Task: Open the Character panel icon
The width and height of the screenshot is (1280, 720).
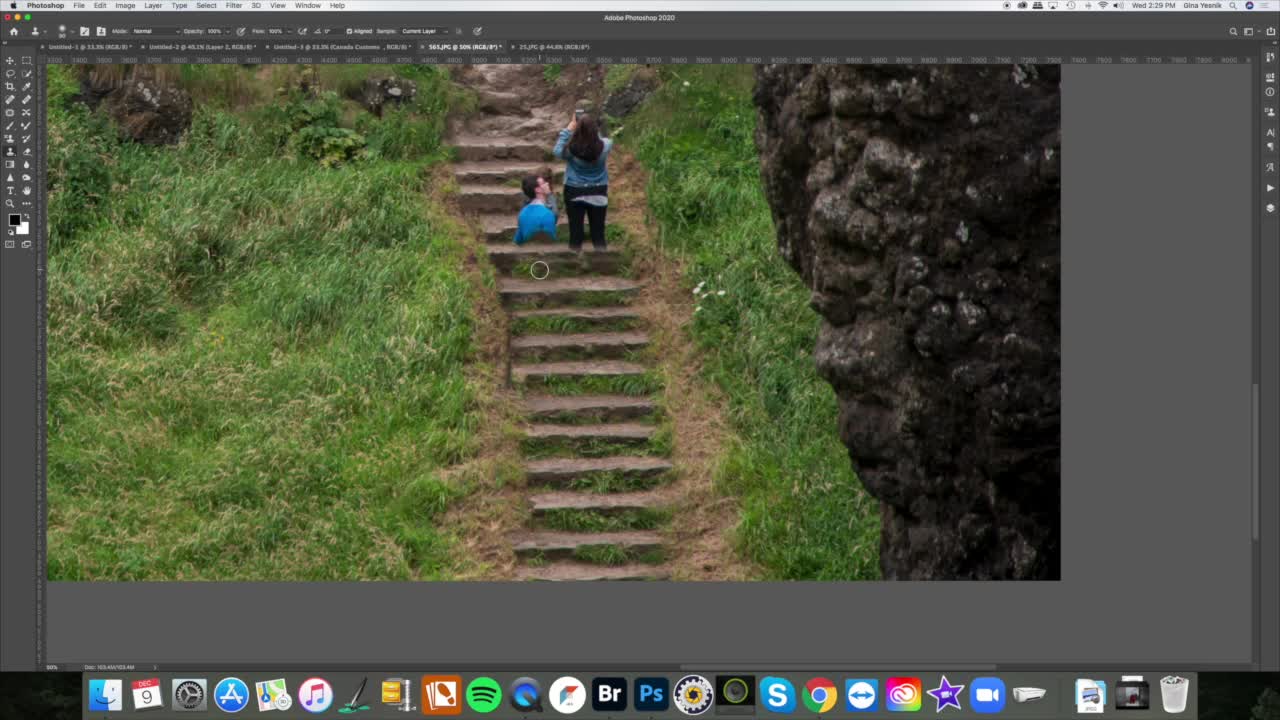Action: [x=1270, y=131]
